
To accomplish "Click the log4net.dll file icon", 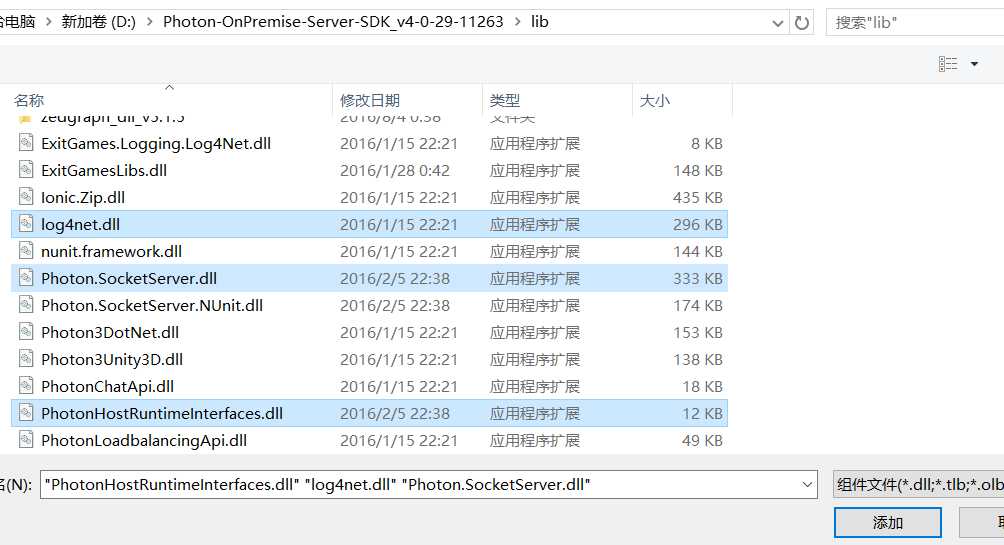I will 26,224.
